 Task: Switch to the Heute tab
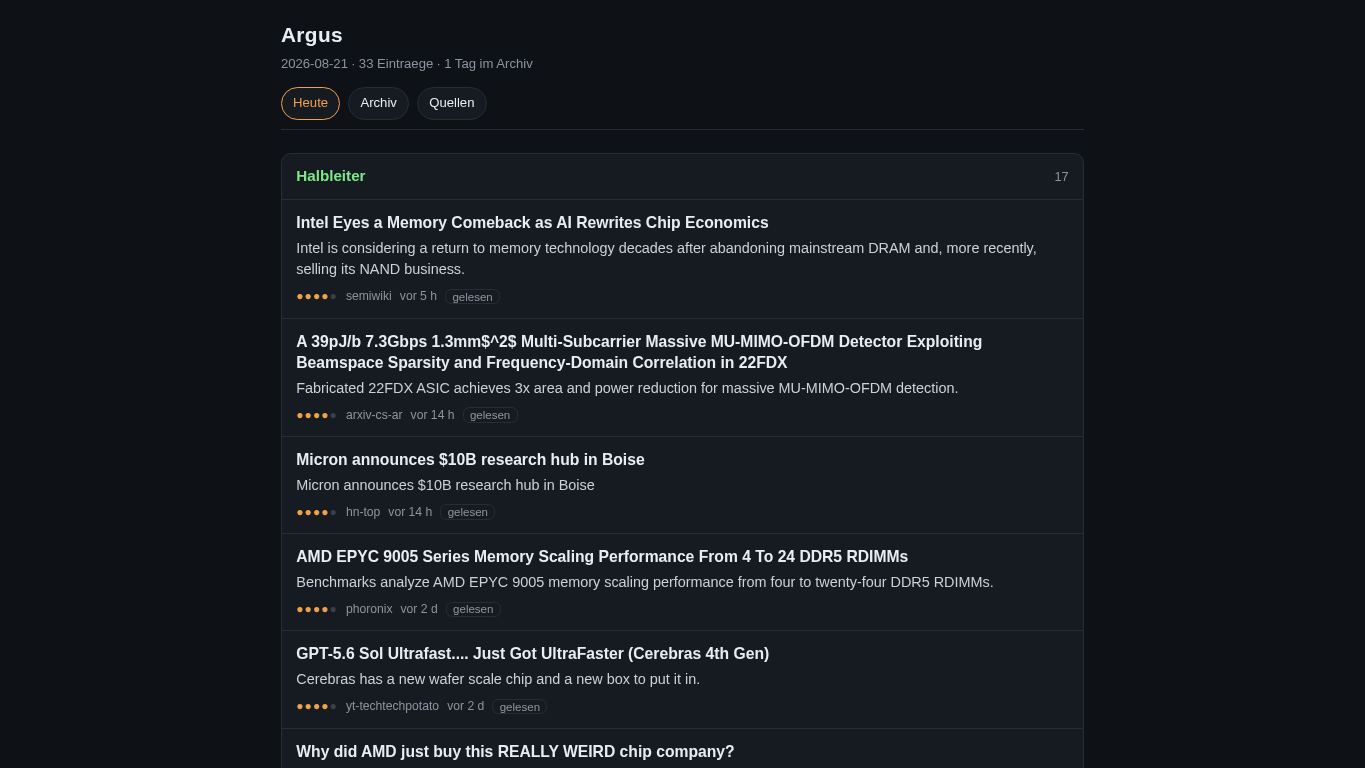pos(310,103)
